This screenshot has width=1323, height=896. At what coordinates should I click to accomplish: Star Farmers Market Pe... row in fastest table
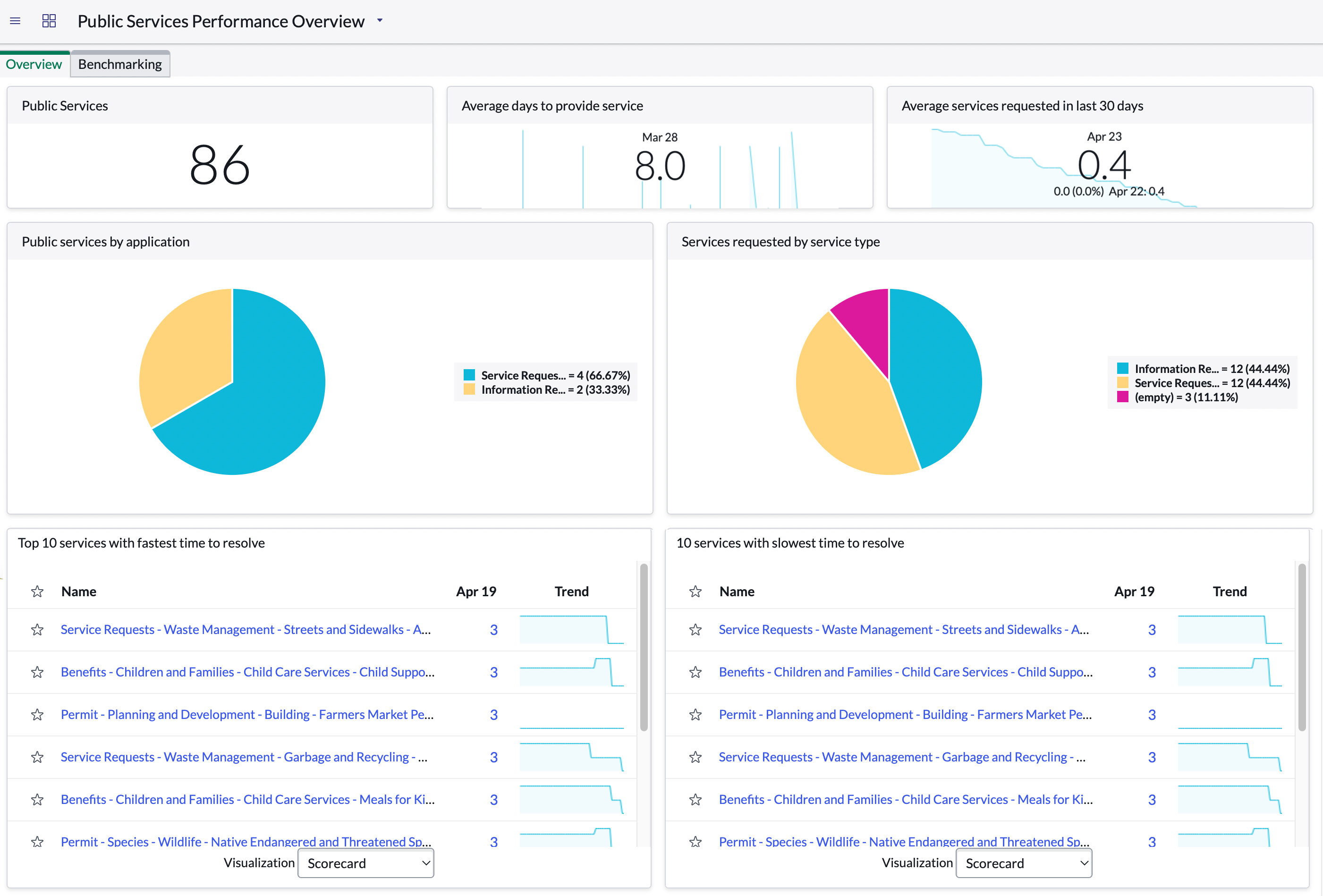point(38,714)
